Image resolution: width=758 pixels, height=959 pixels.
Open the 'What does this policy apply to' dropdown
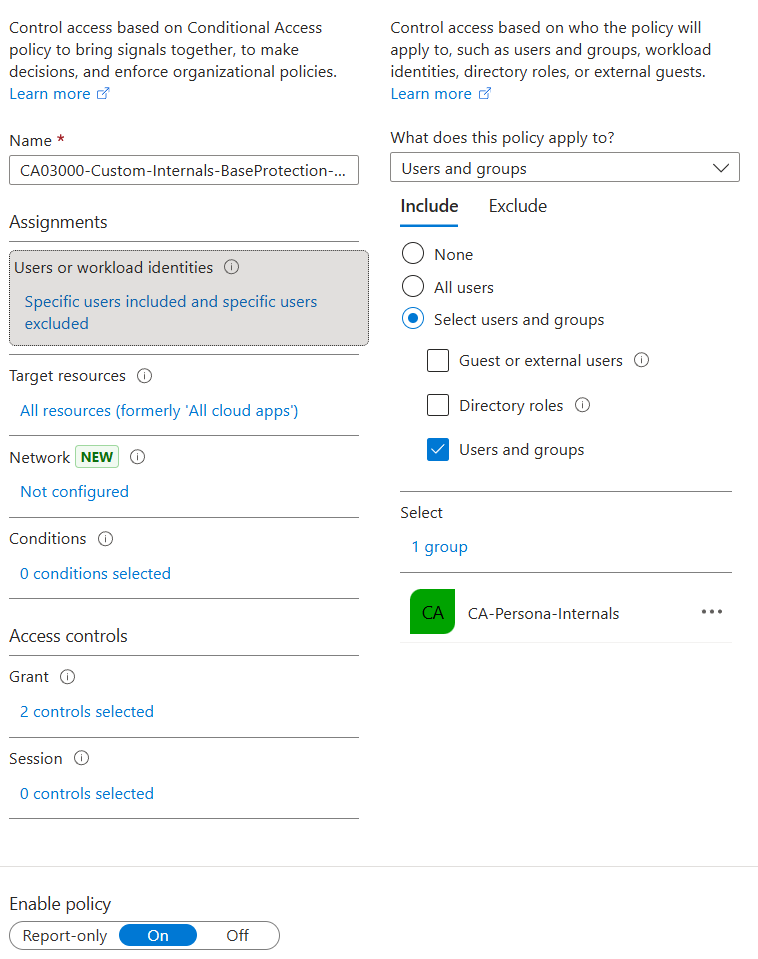point(564,168)
